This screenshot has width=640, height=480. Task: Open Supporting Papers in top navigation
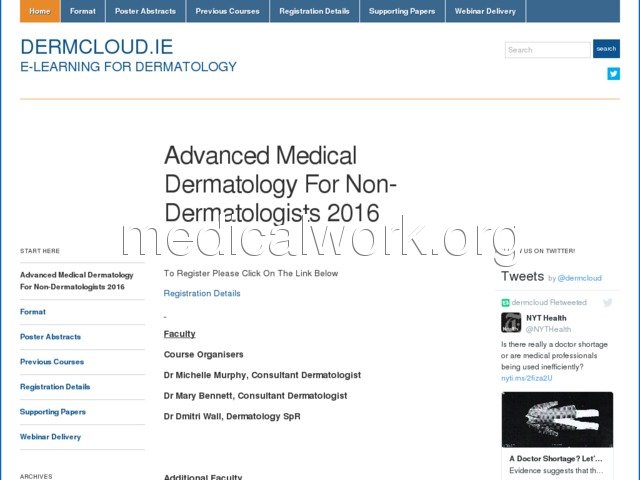(x=402, y=11)
